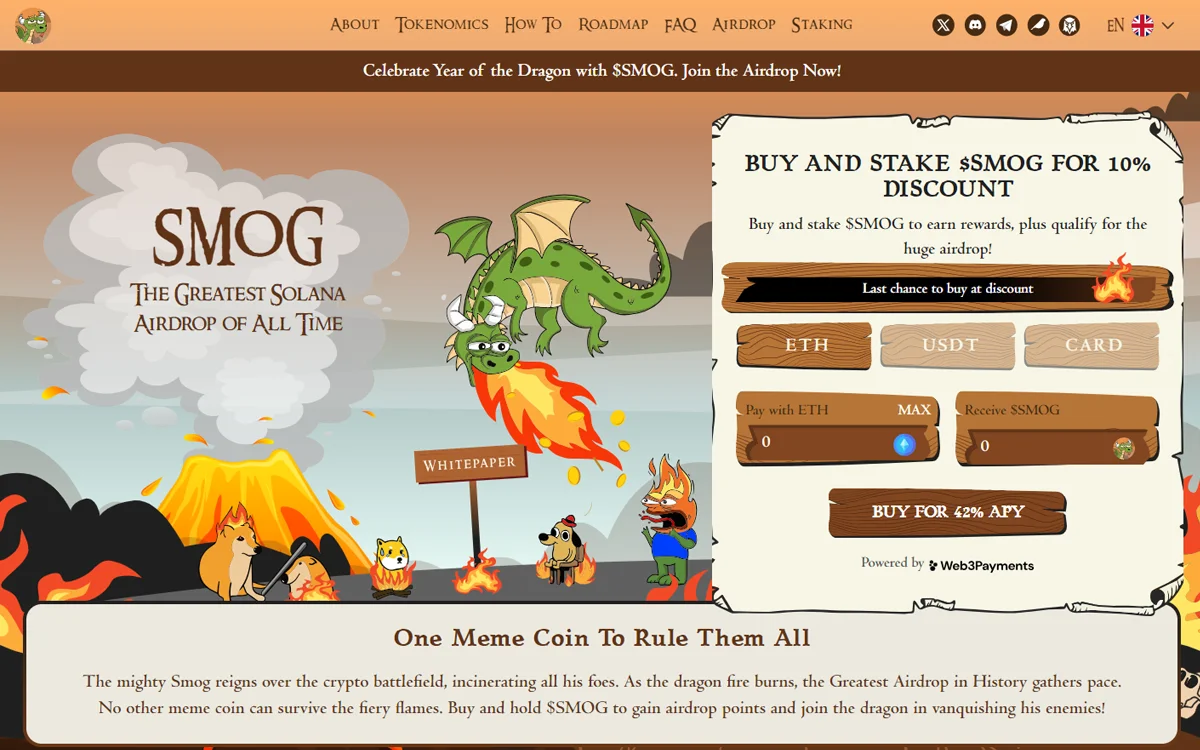This screenshot has width=1200, height=750.
Task: Open the Whitepaper signpost link
Action: (x=470, y=464)
